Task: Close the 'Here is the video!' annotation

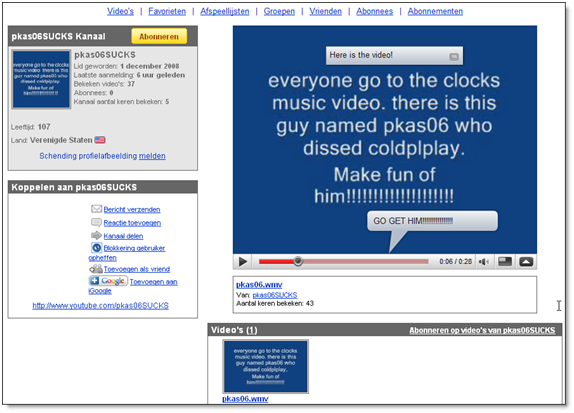Action: point(454,56)
